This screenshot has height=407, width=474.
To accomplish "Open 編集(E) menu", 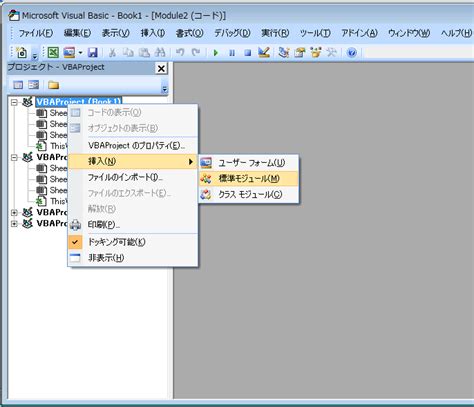I will click(77, 33).
